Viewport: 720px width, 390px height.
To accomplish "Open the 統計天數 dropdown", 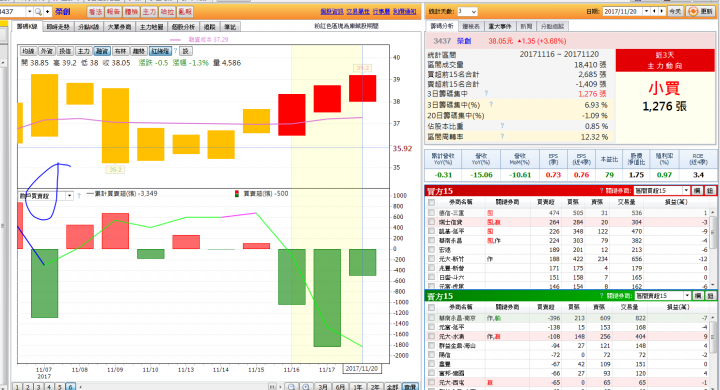I will pos(467,11).
